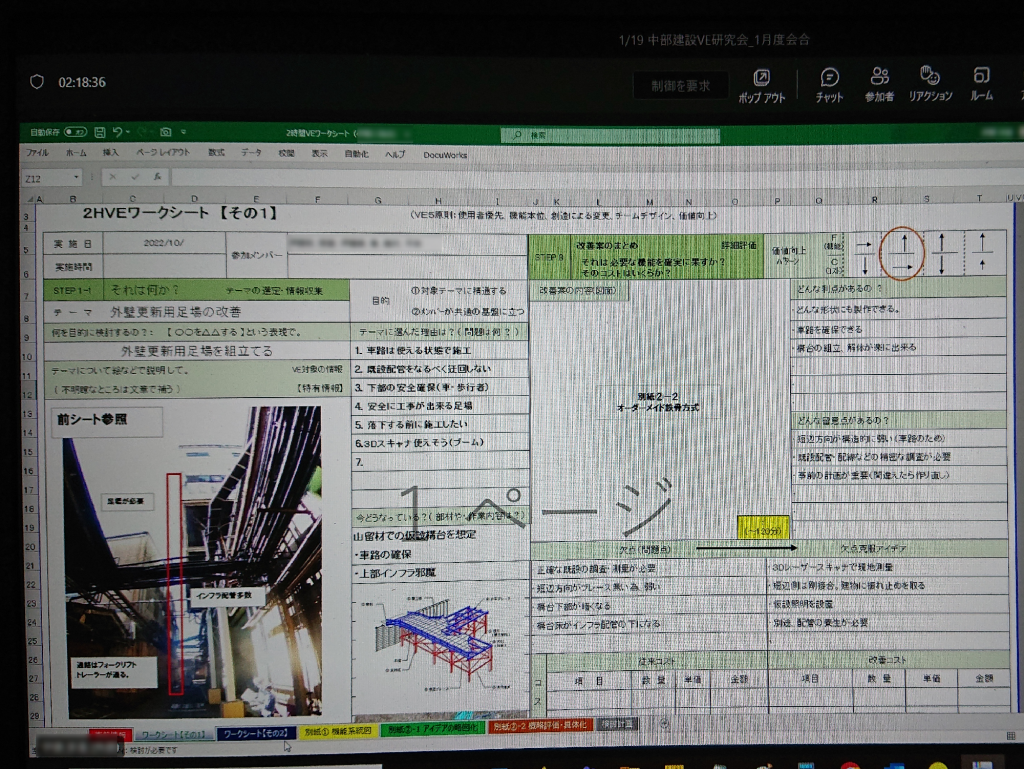Switch to the データ ribbon tab
Screen dimensions: 1024x769
pyautogui.click(x=251, y=153)
